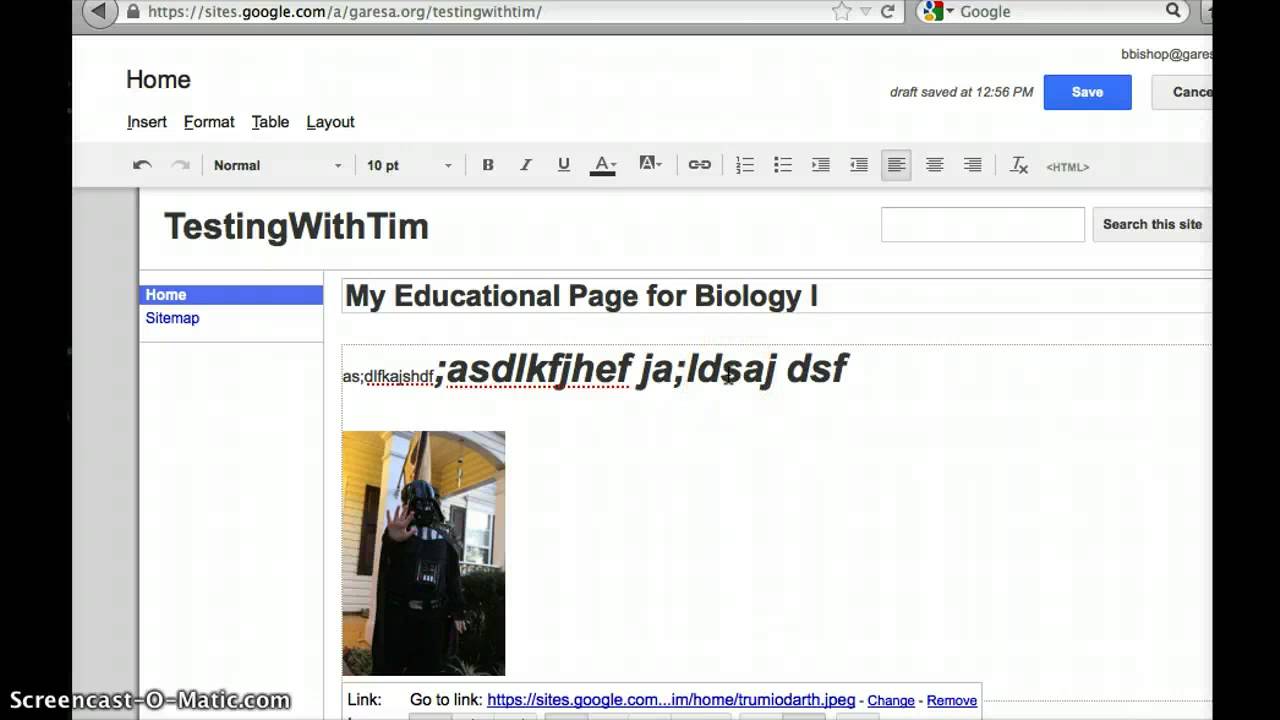Screen dimensions: 1280x720
Task: Click the large italic text 'ja;ldsaj dsf'
Action: point(742,369)
